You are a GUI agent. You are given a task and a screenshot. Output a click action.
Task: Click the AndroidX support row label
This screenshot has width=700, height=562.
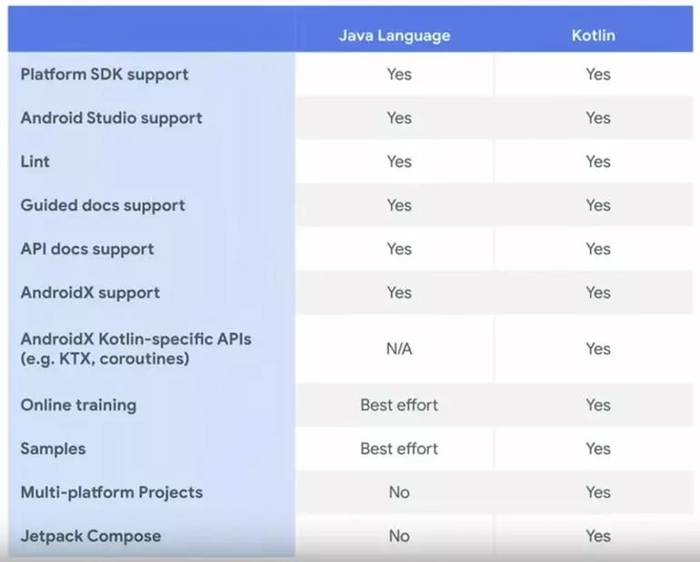click(x=90, y=292)
